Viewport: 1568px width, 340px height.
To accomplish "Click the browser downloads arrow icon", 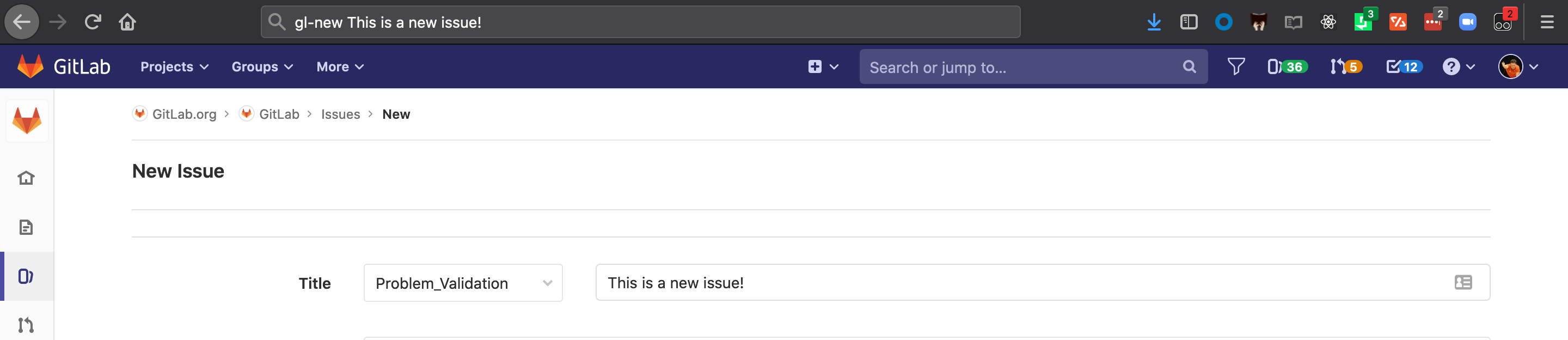I will (x=1154, y=22).
